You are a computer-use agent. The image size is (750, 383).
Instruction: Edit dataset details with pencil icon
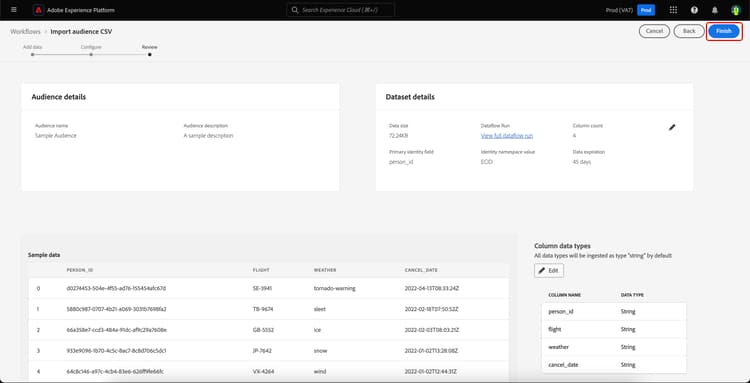pyautogui.click(x=672, y=127)
